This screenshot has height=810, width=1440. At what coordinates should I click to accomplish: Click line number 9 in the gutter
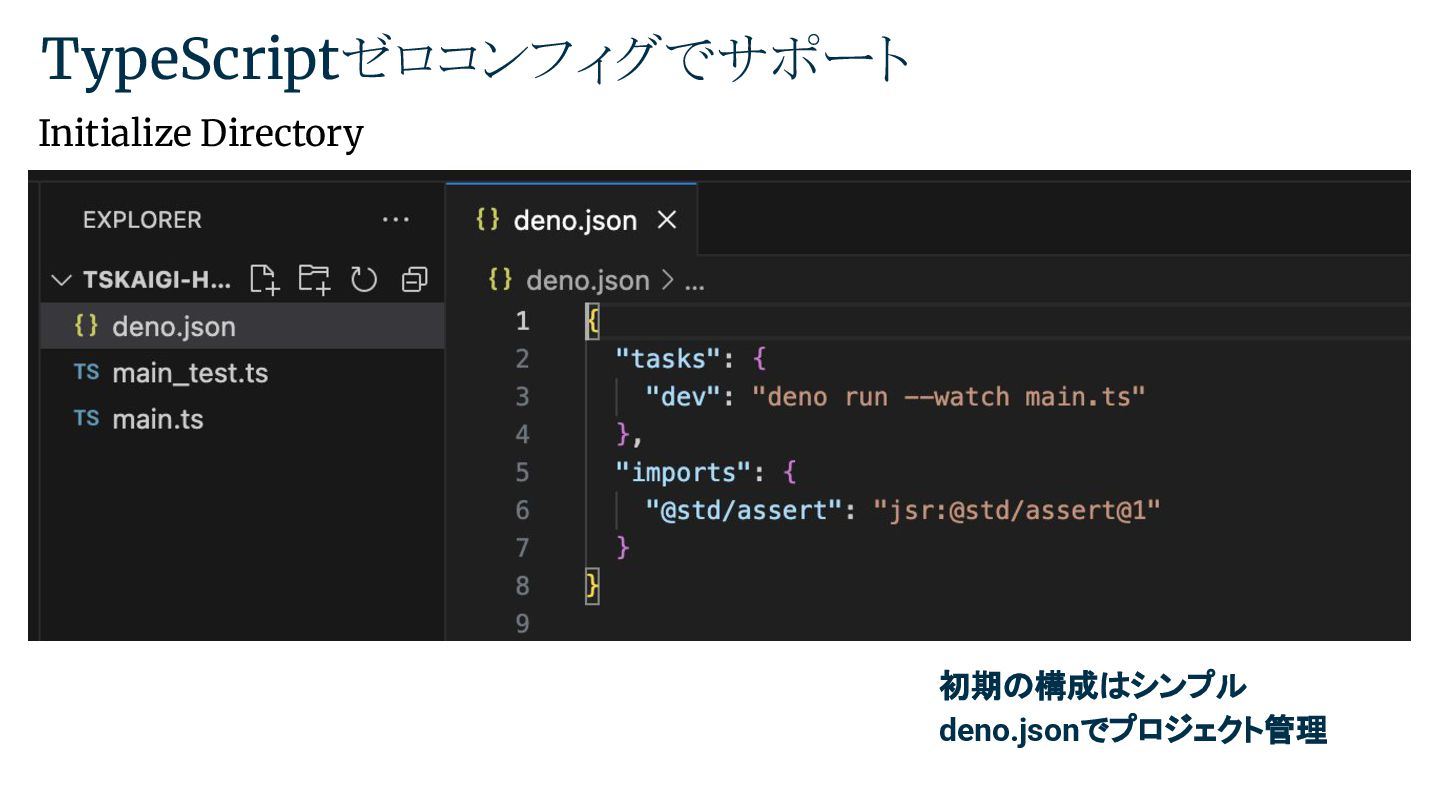click(522, 623)
